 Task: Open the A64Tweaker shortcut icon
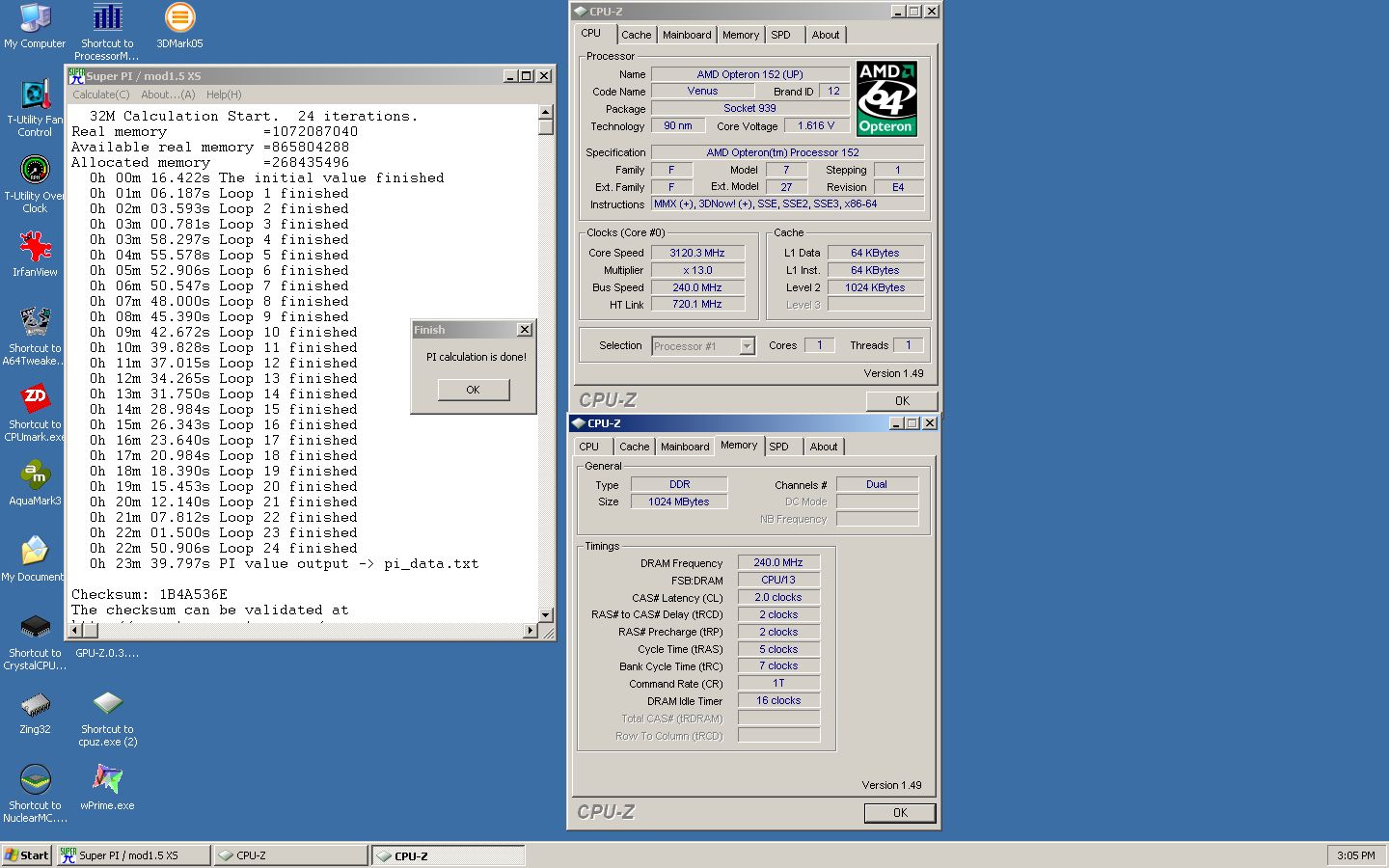tap(35, 336)
